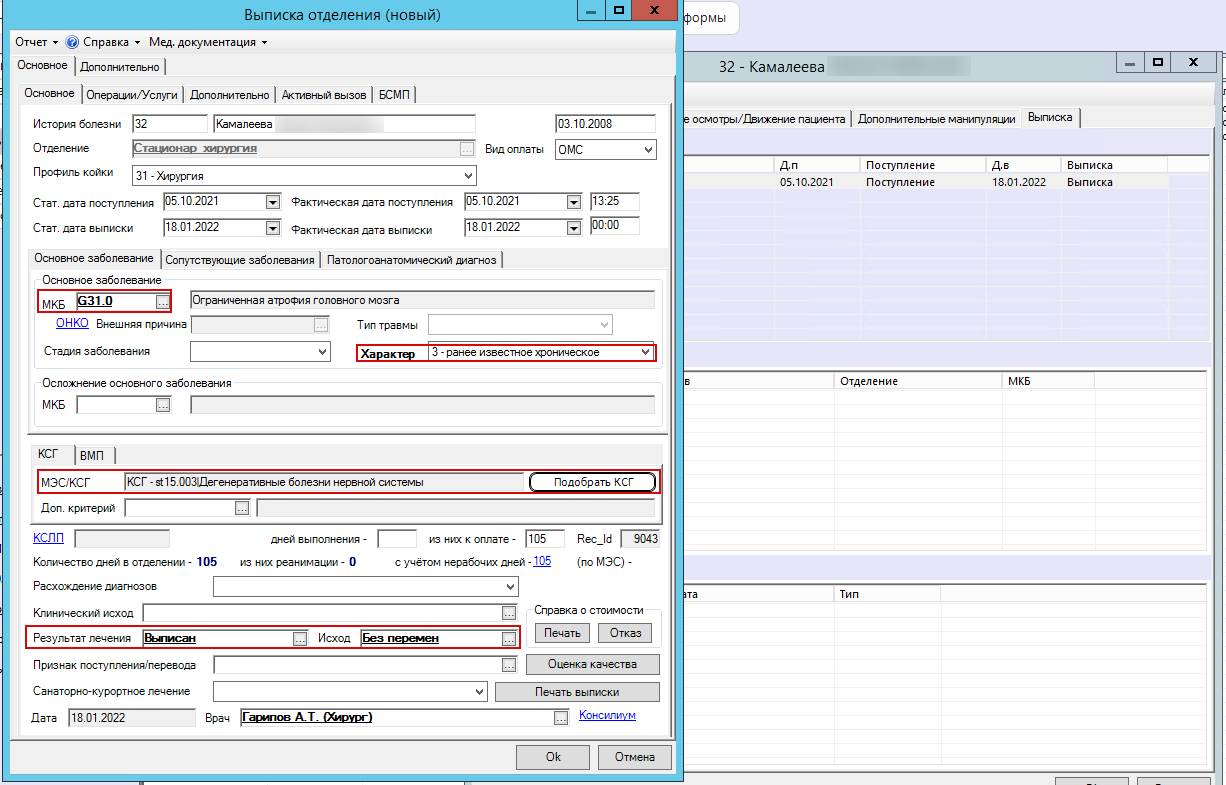Open the Внешняя причина lookup ellipsis button
Viewport: 1226px width, 785px height.
321,325
